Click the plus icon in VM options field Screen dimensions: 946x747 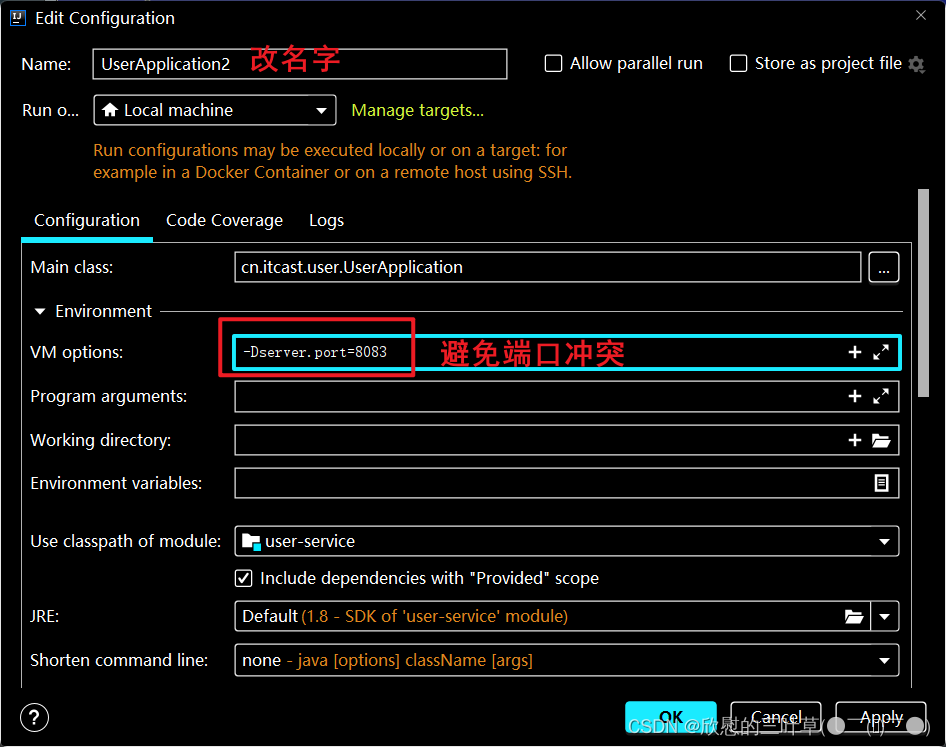(854, 352)
